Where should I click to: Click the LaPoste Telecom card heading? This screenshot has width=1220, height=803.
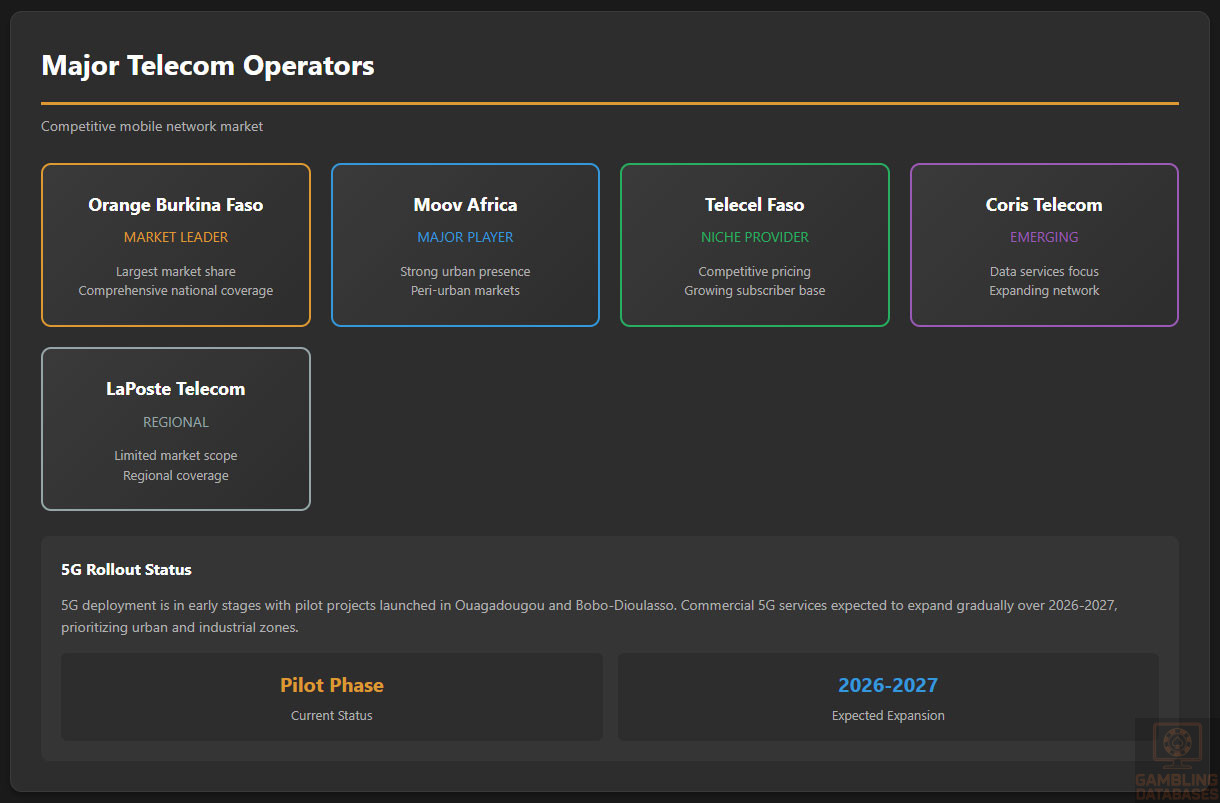coord(176,389)
